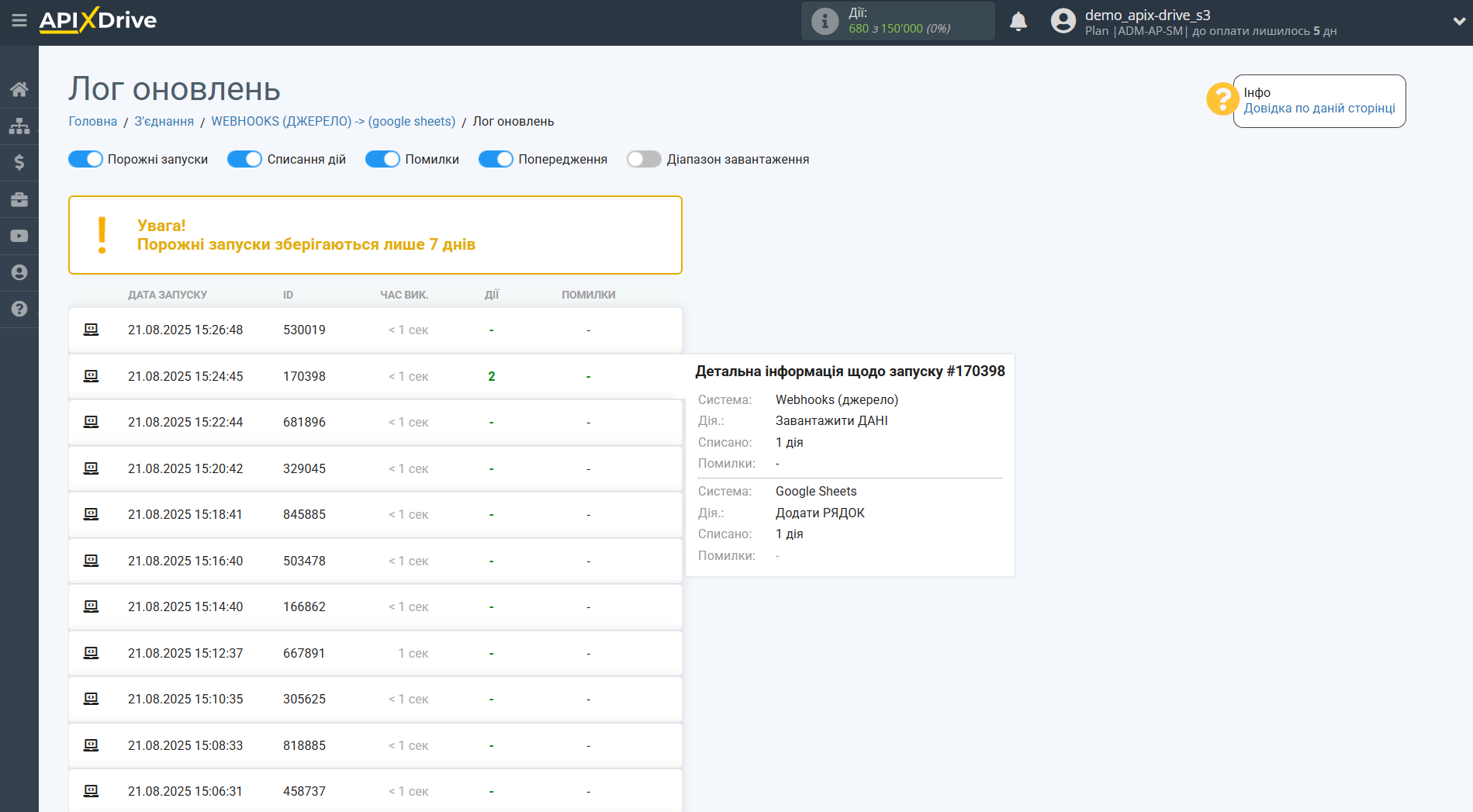
Task: Click run icon for launch 667891
Action: (x=91, y=653)
